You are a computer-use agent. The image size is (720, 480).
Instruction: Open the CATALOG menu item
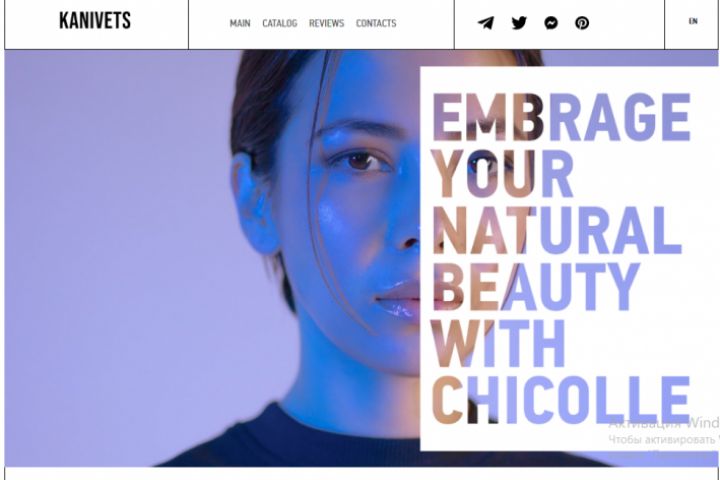pos(280,23)
